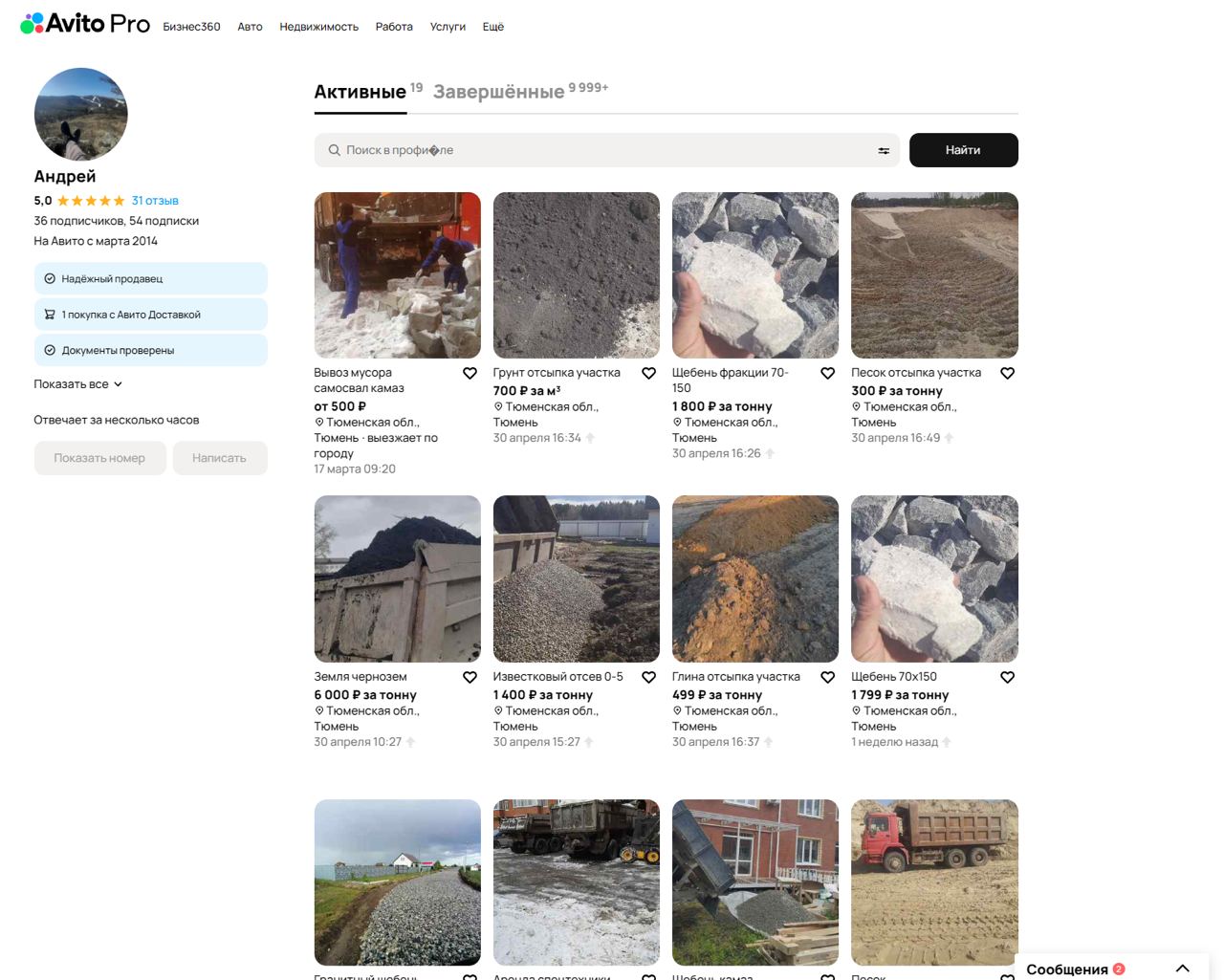1224x980 pixels.
Task: Open the 31 отзыв reviews link
Action: pyautogui.click(x=155, y=201)
